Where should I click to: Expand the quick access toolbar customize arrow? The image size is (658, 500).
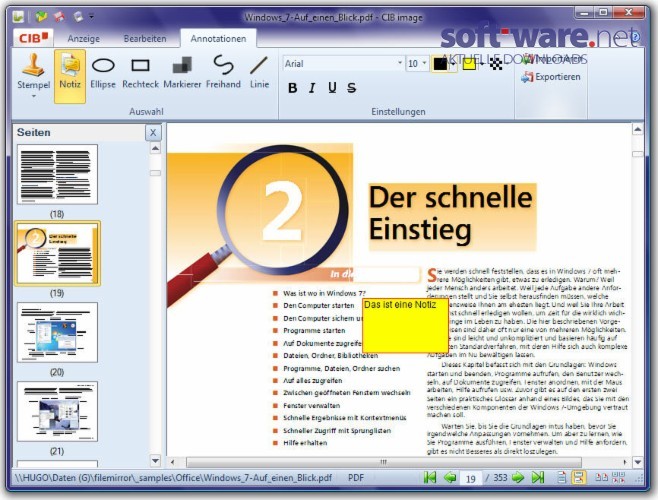point(91,17)
